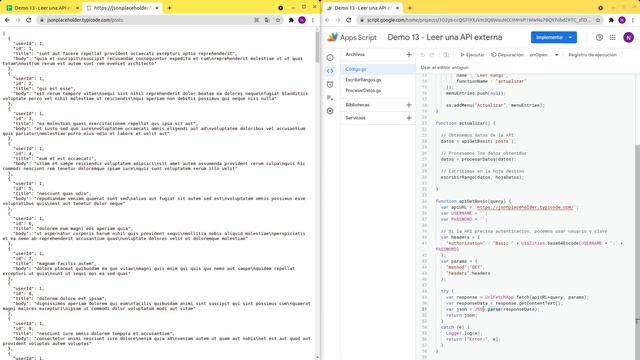
Task: Open the Overview (info) sidebar icon
Action: coord(330,58)
